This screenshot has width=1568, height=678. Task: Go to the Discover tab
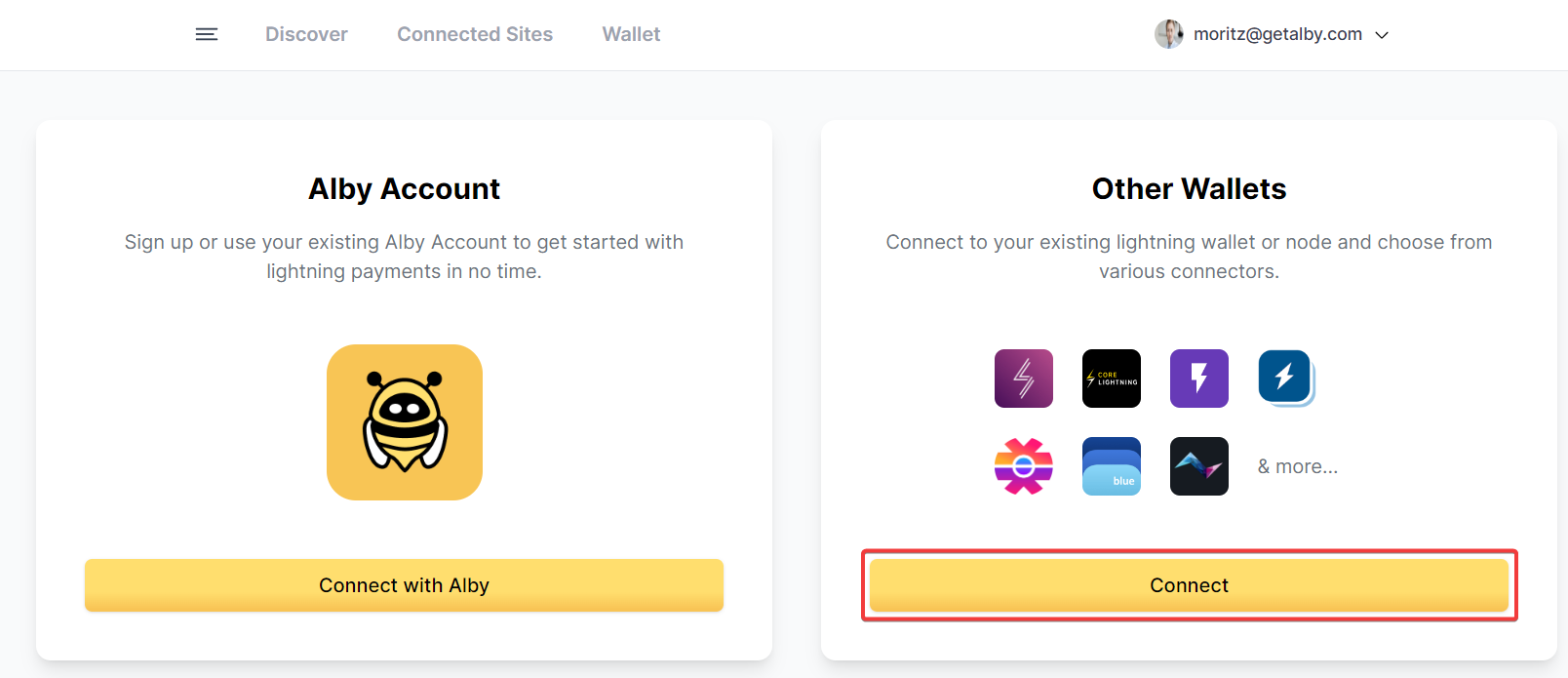tap(306, 34)
